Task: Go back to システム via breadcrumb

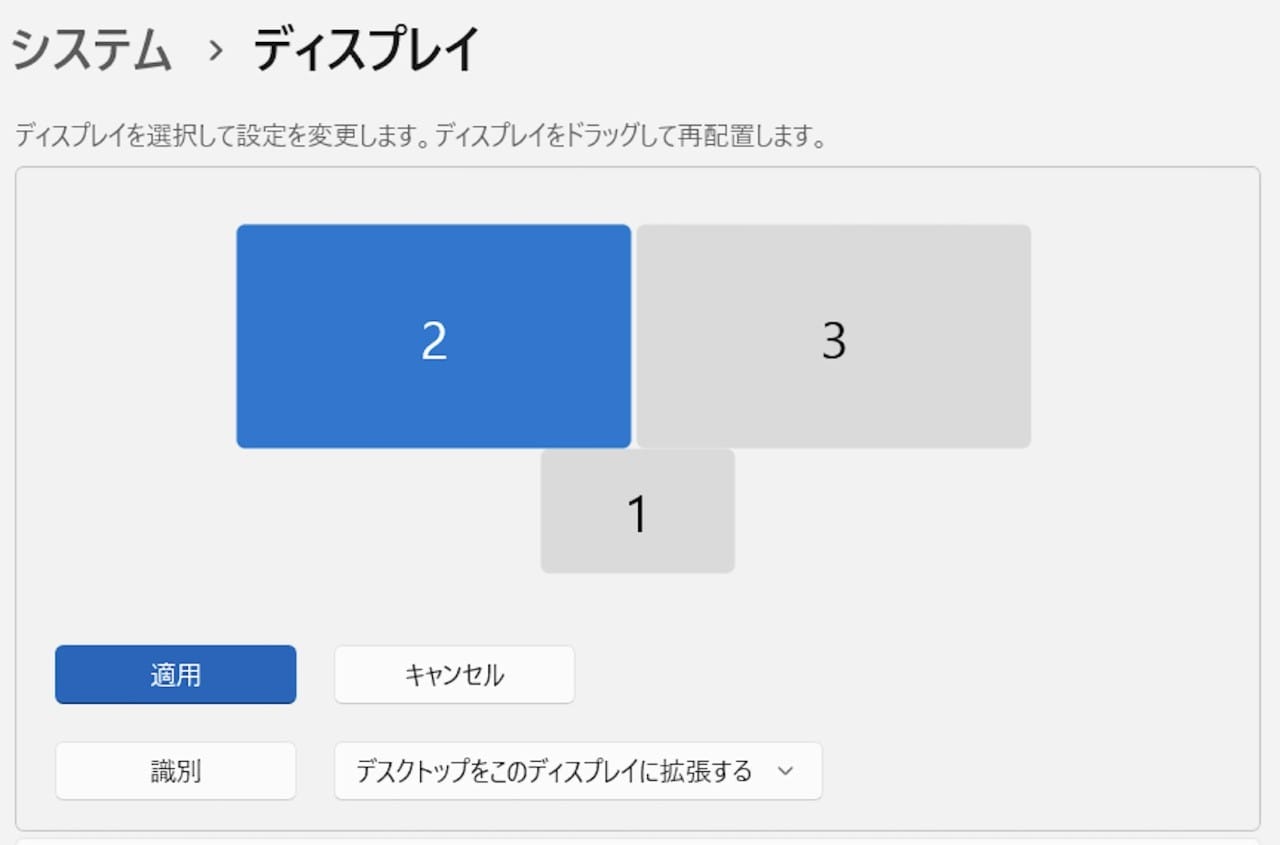Action: (x=91, y=50)
